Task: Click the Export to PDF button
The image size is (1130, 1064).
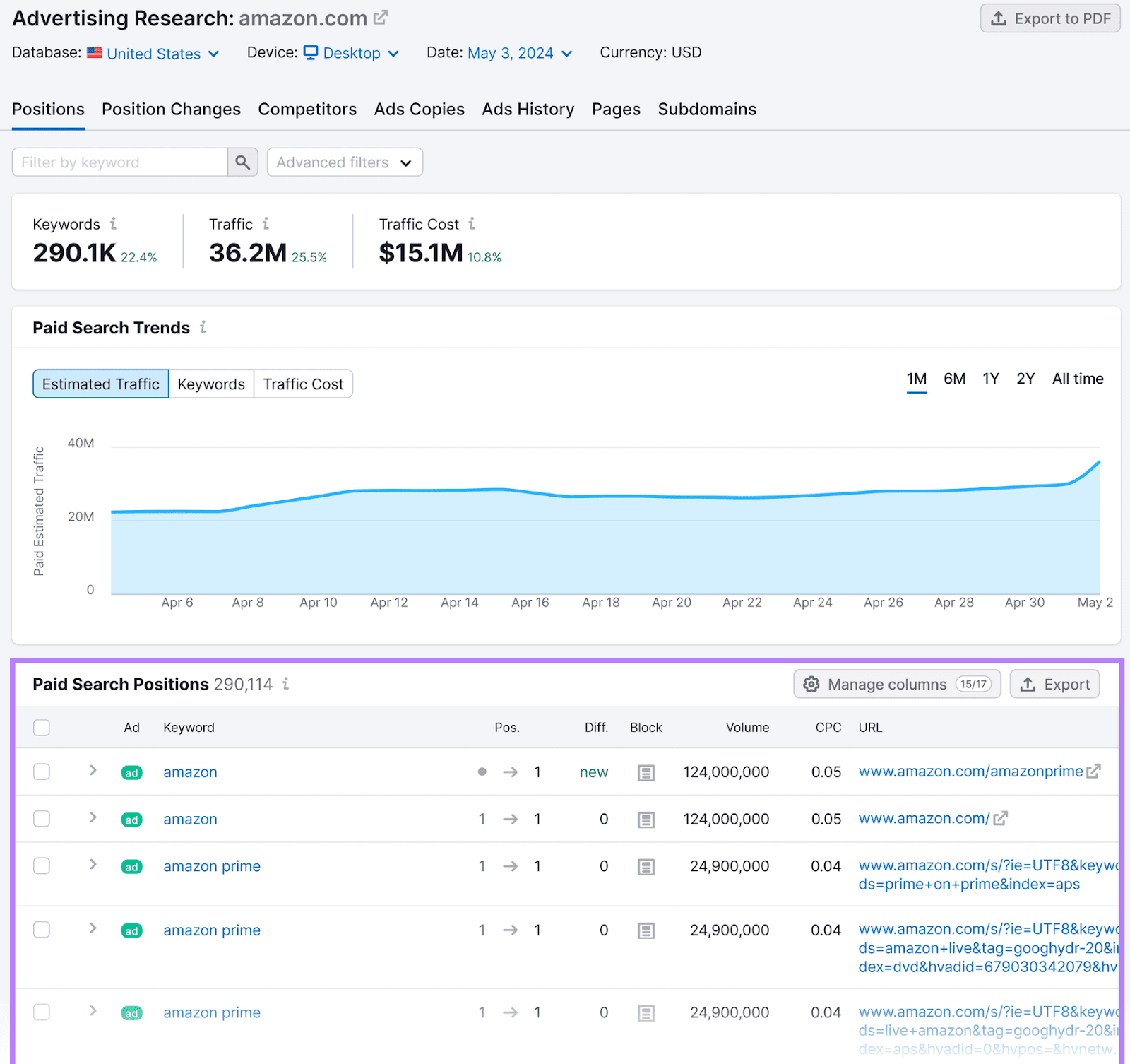Action: [1050, 18]
